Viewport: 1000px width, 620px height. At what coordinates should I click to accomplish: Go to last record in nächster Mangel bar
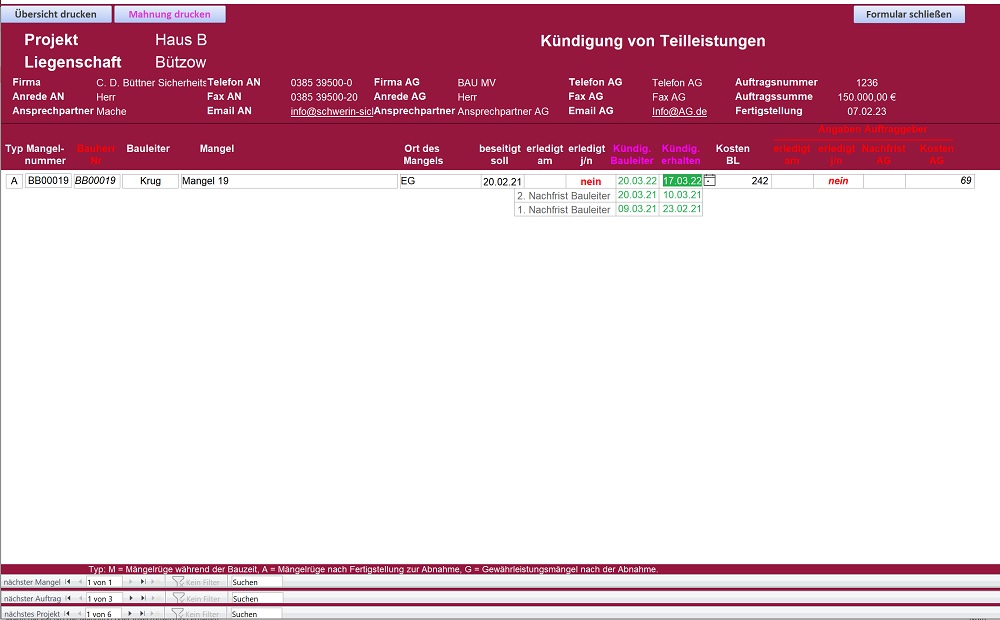pos(143,582)
